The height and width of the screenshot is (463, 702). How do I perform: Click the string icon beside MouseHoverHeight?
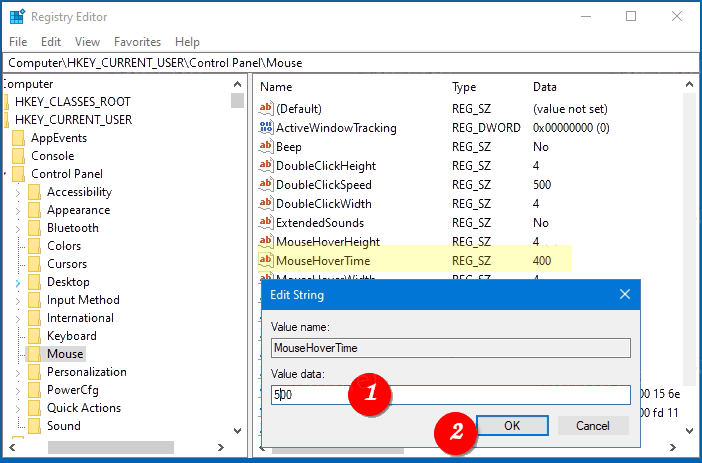(265, 241)
